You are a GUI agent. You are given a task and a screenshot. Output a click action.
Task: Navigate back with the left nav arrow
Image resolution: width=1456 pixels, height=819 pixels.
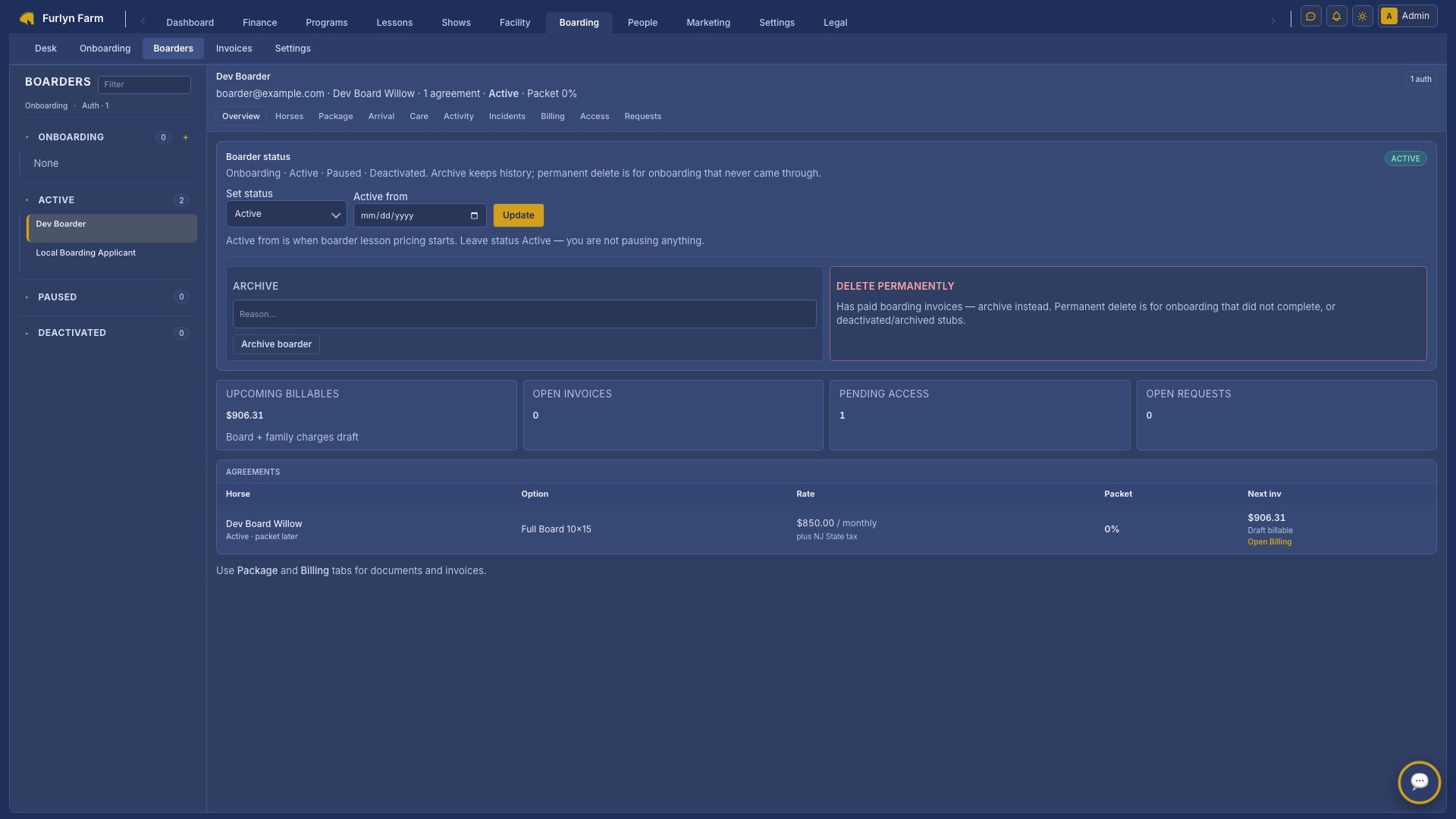143,21
